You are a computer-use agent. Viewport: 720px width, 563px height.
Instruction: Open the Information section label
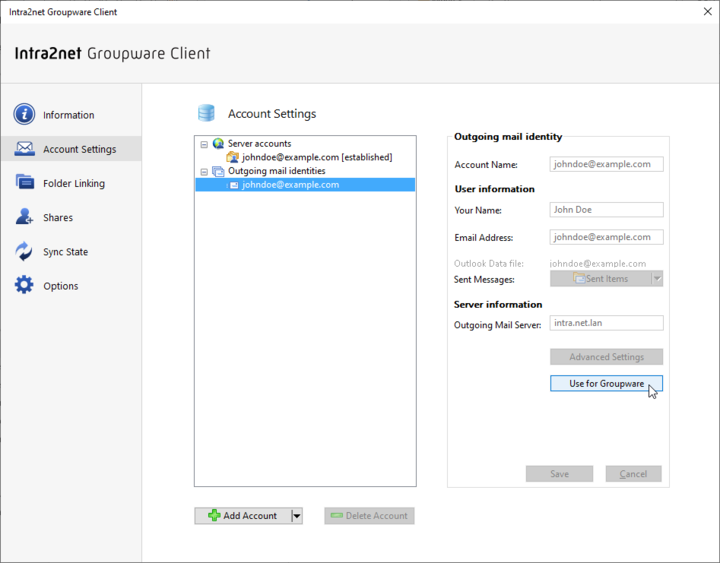68,115
